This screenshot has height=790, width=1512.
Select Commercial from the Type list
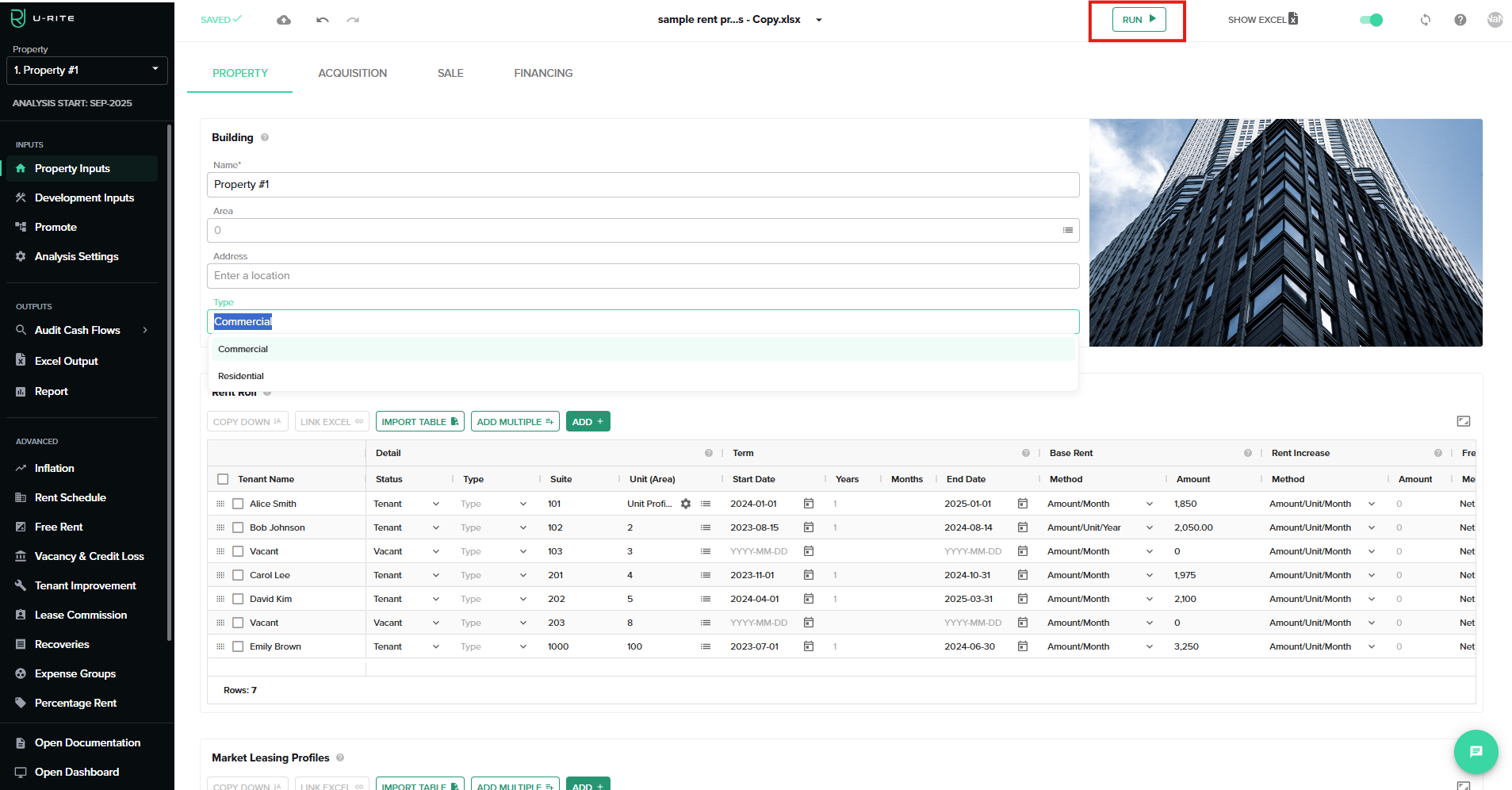tap(643, 349)
